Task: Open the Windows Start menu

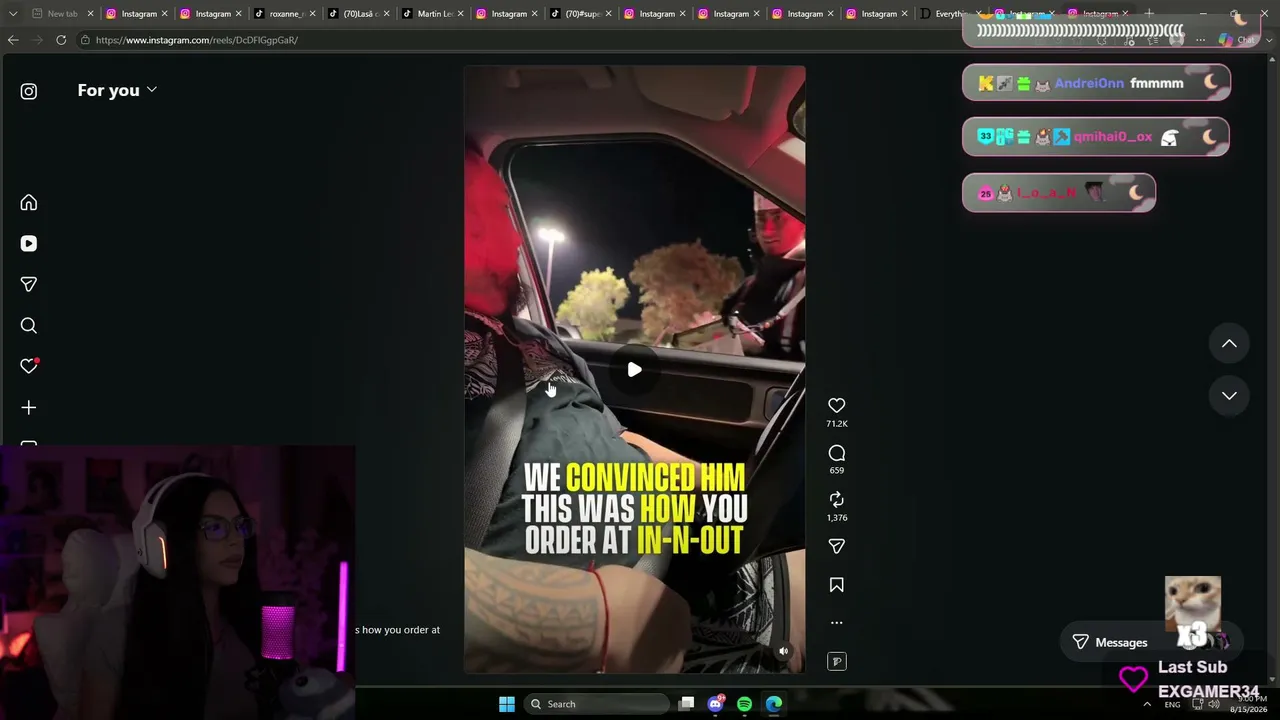Action: click(x=507, y=704)
